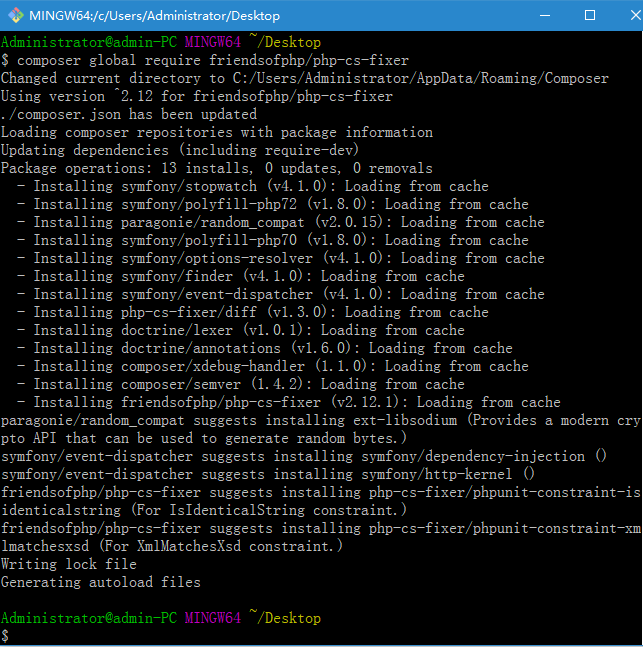Viewport: 643px width, 647px height.
Task: Click 'suggests installing ext-libsodium' line
Action: coord(321,420)
